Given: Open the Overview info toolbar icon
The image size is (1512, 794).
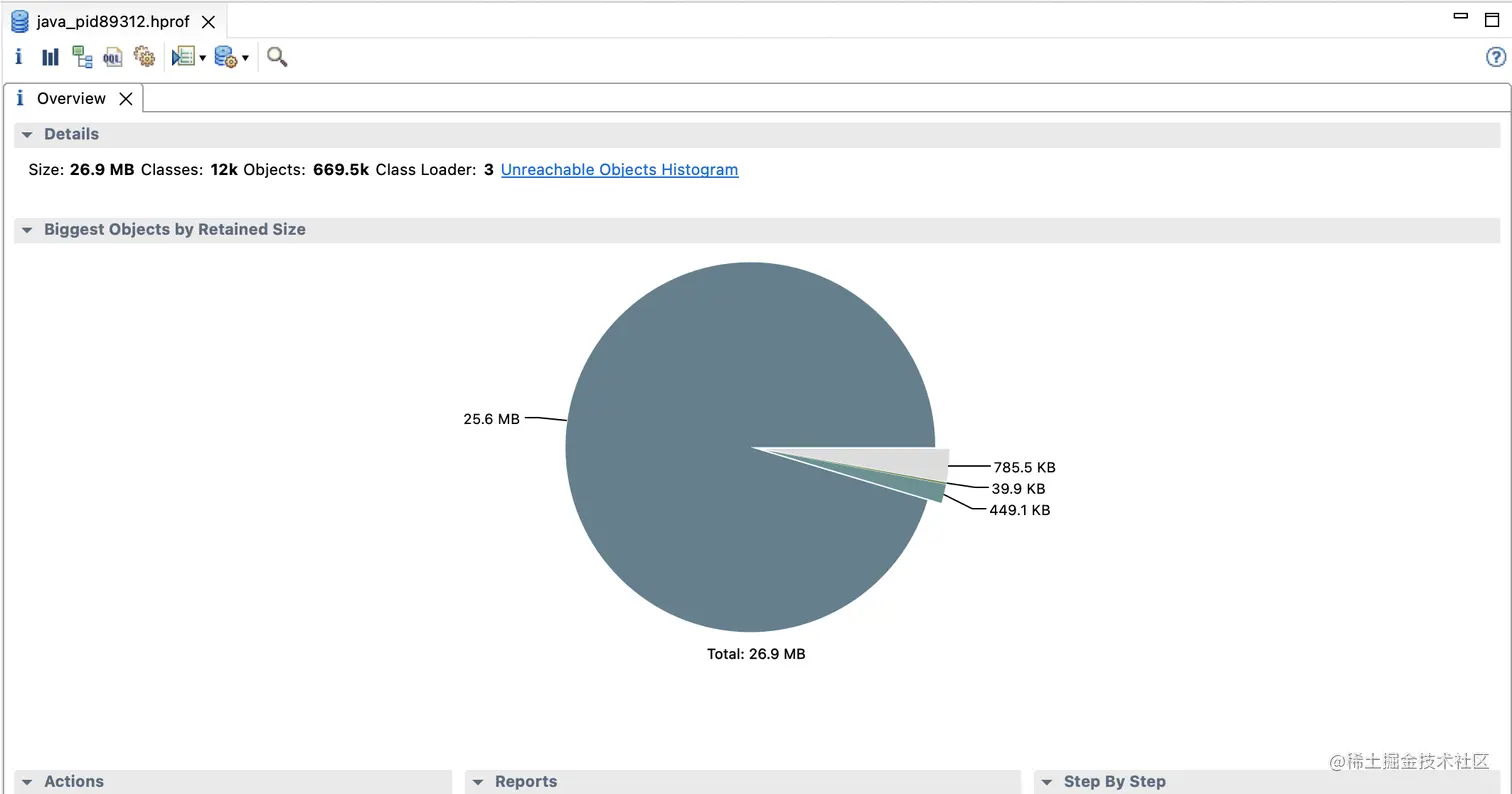Looking at the screenshot, I should pos(18,57).
